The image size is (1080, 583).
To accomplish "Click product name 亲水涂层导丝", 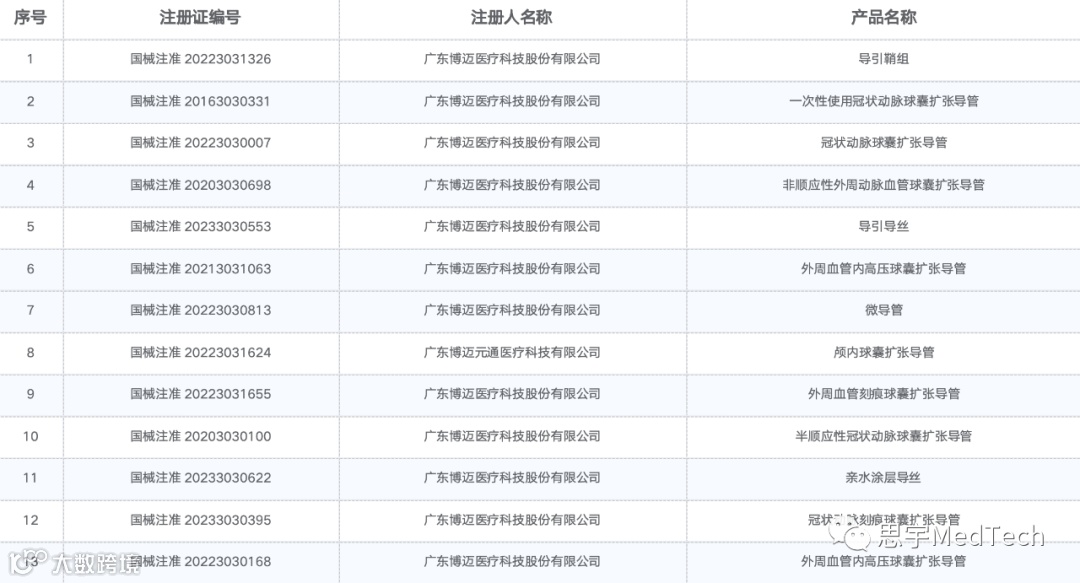I will pos(884,478).
